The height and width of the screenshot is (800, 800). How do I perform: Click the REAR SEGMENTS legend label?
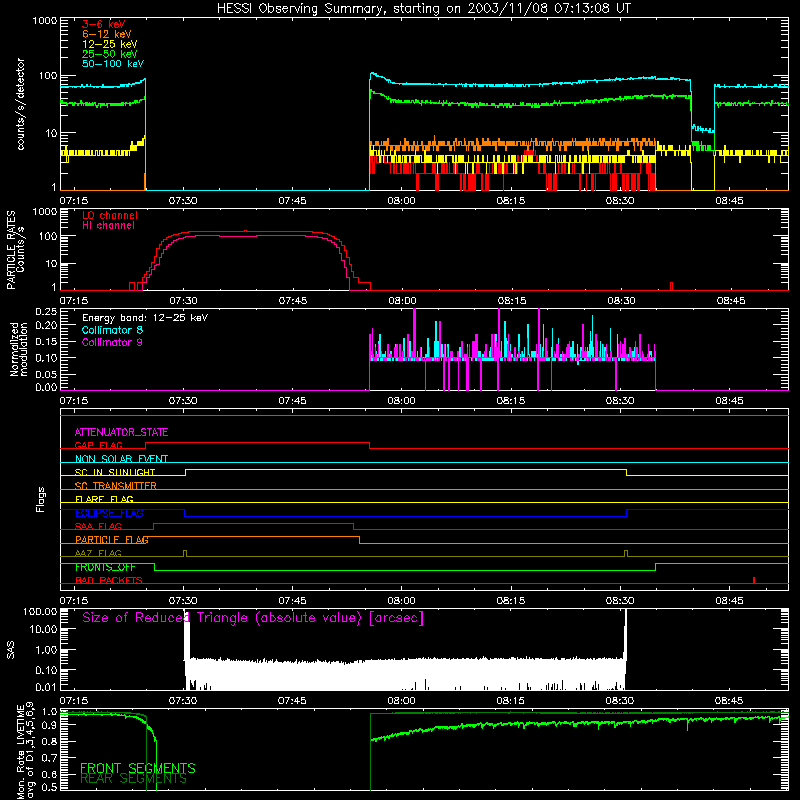pos(134,779)
